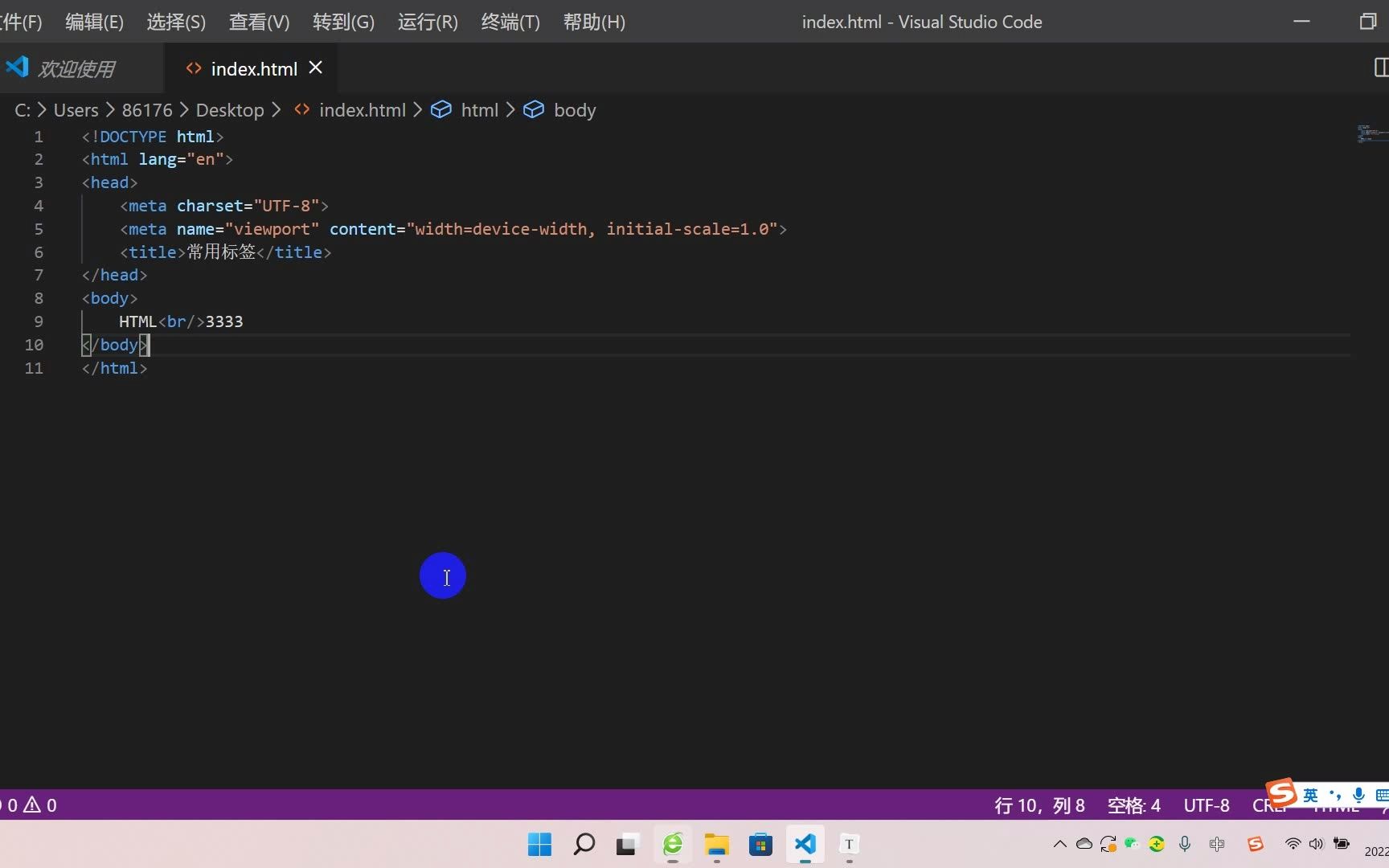Click the html symbol cube icon in breadcrumb

pyautogui.click(x=441, y=109)
